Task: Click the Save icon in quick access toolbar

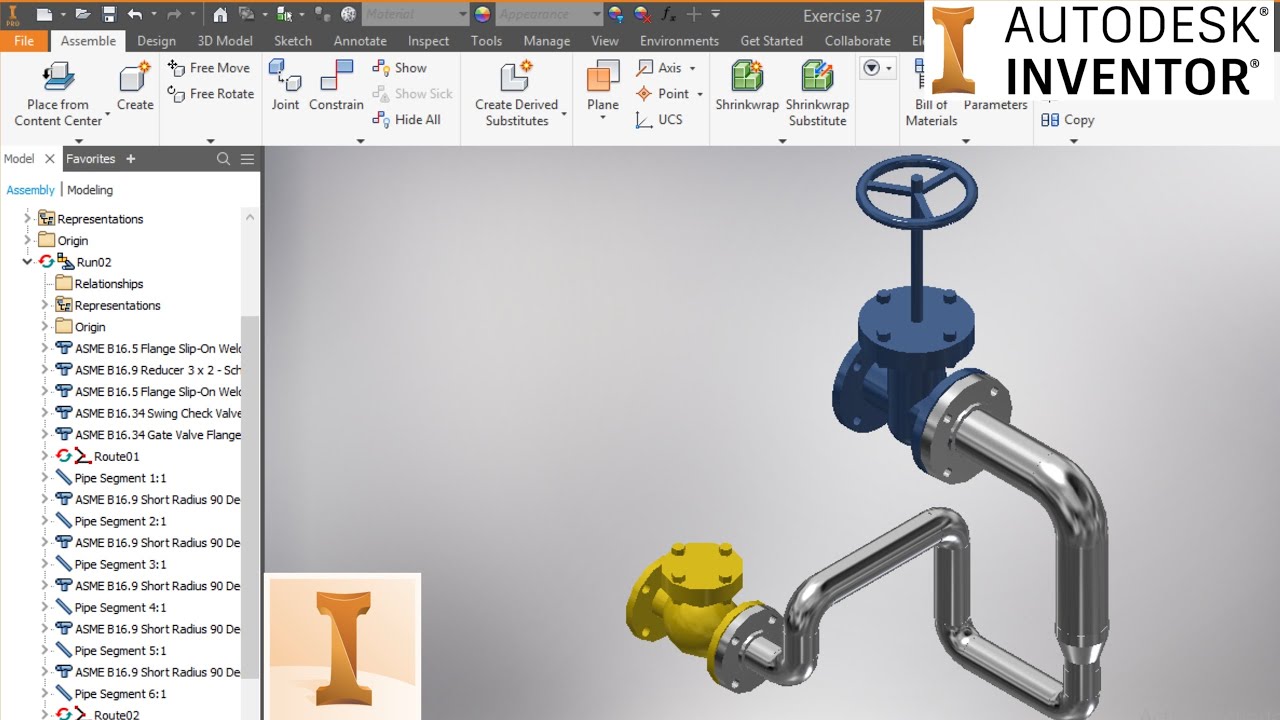Action: 109,15
